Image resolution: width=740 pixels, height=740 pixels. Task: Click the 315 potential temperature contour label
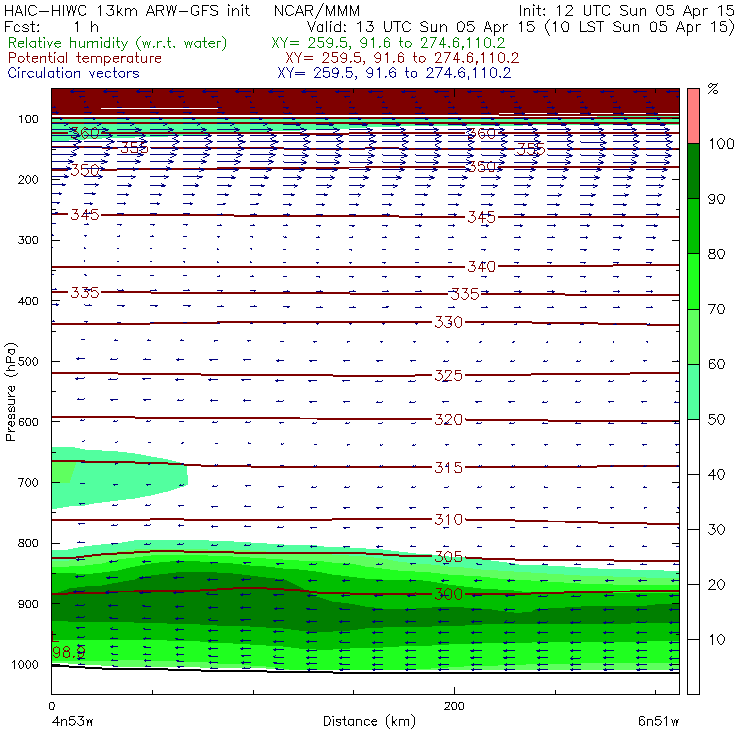tap(448, 467)
